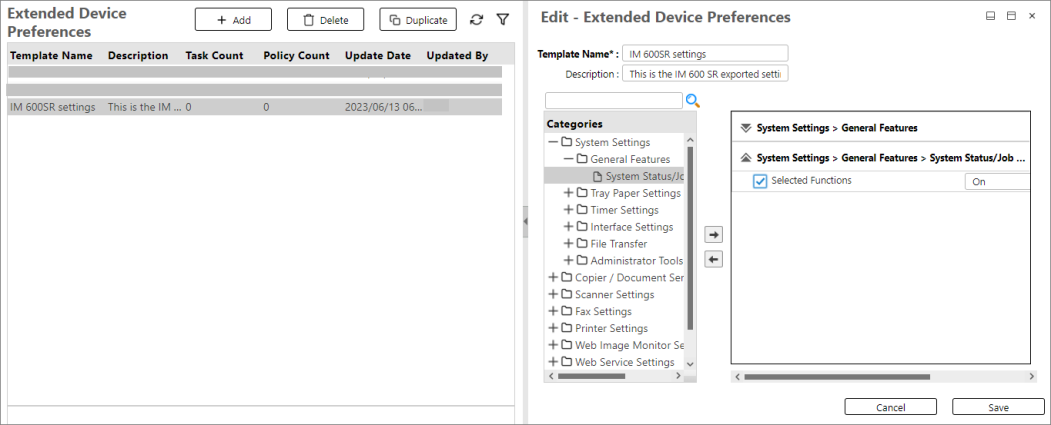The image size is (1051, 425).
Task: Open the Selected Functions On dropdown
Action: pos(996,182)
